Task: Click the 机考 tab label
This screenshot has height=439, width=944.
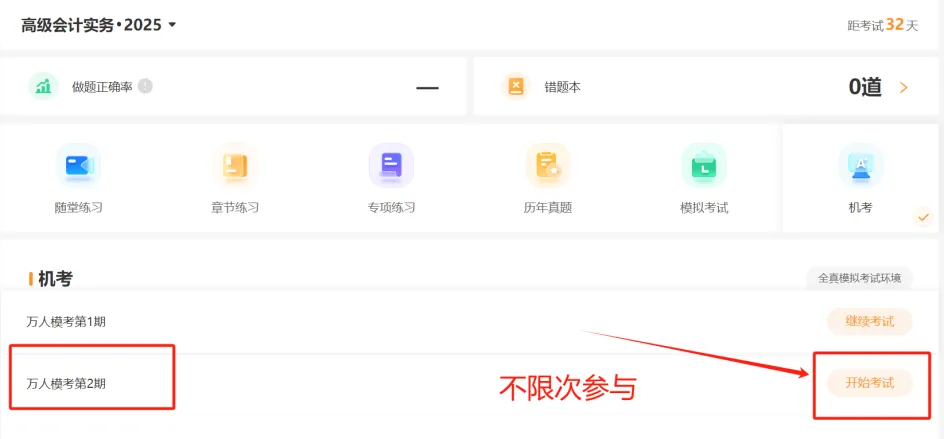Action: point(860,208)
